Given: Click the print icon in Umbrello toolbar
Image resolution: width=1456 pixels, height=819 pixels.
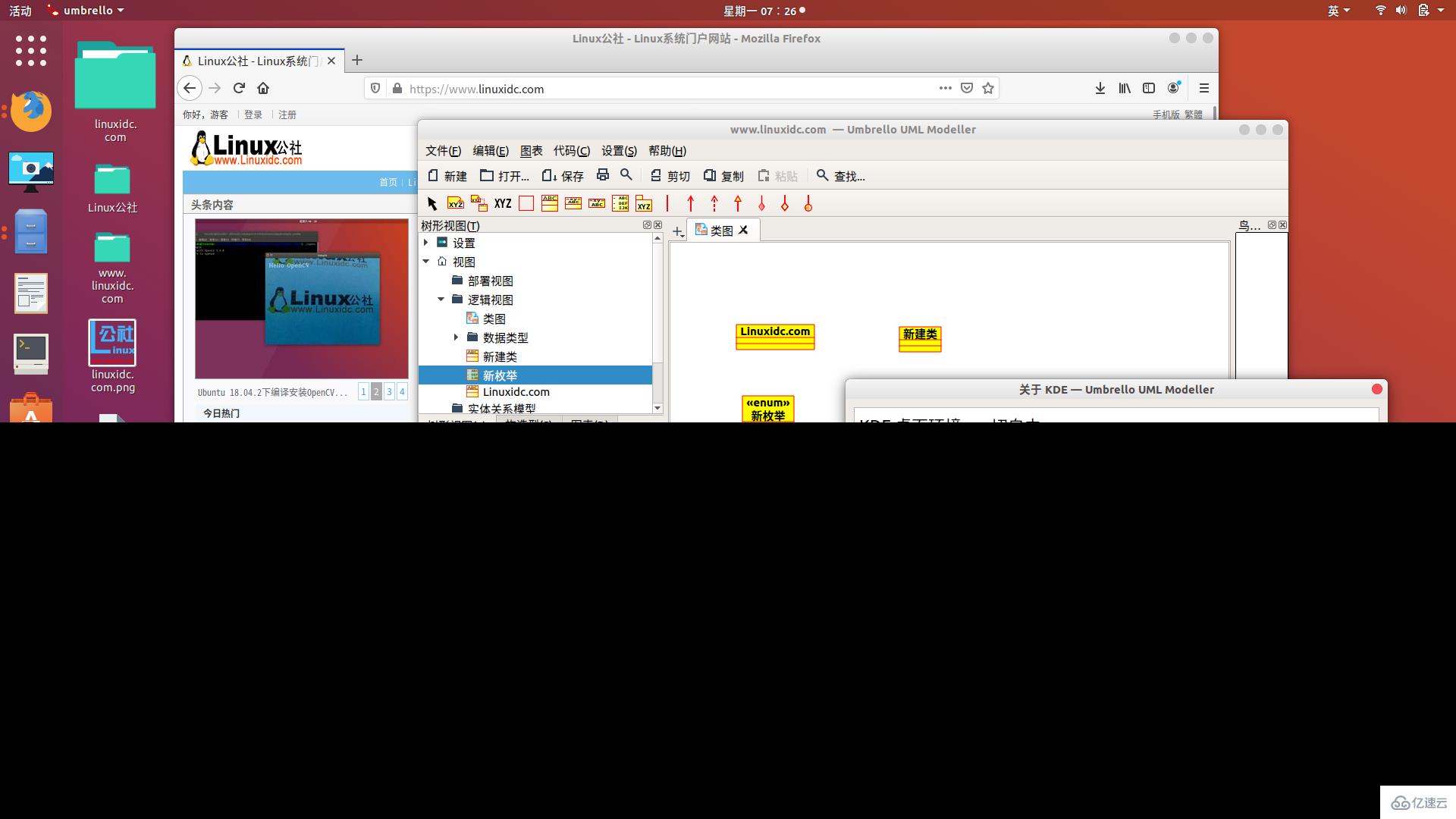Looking at the screenshot, I should (603, 175).
